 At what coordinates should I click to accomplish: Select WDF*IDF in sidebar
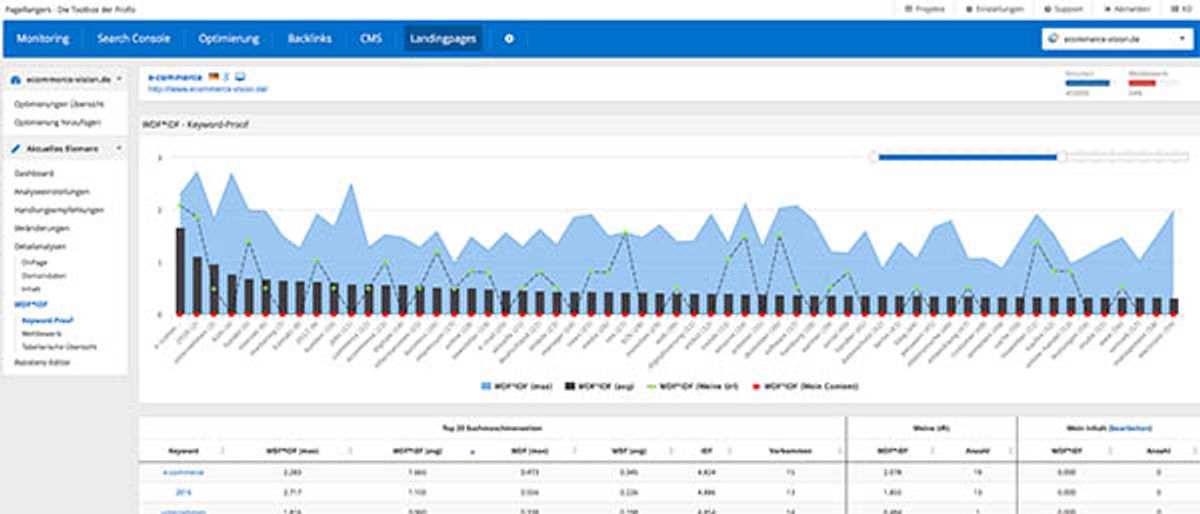tap(31, 302)
